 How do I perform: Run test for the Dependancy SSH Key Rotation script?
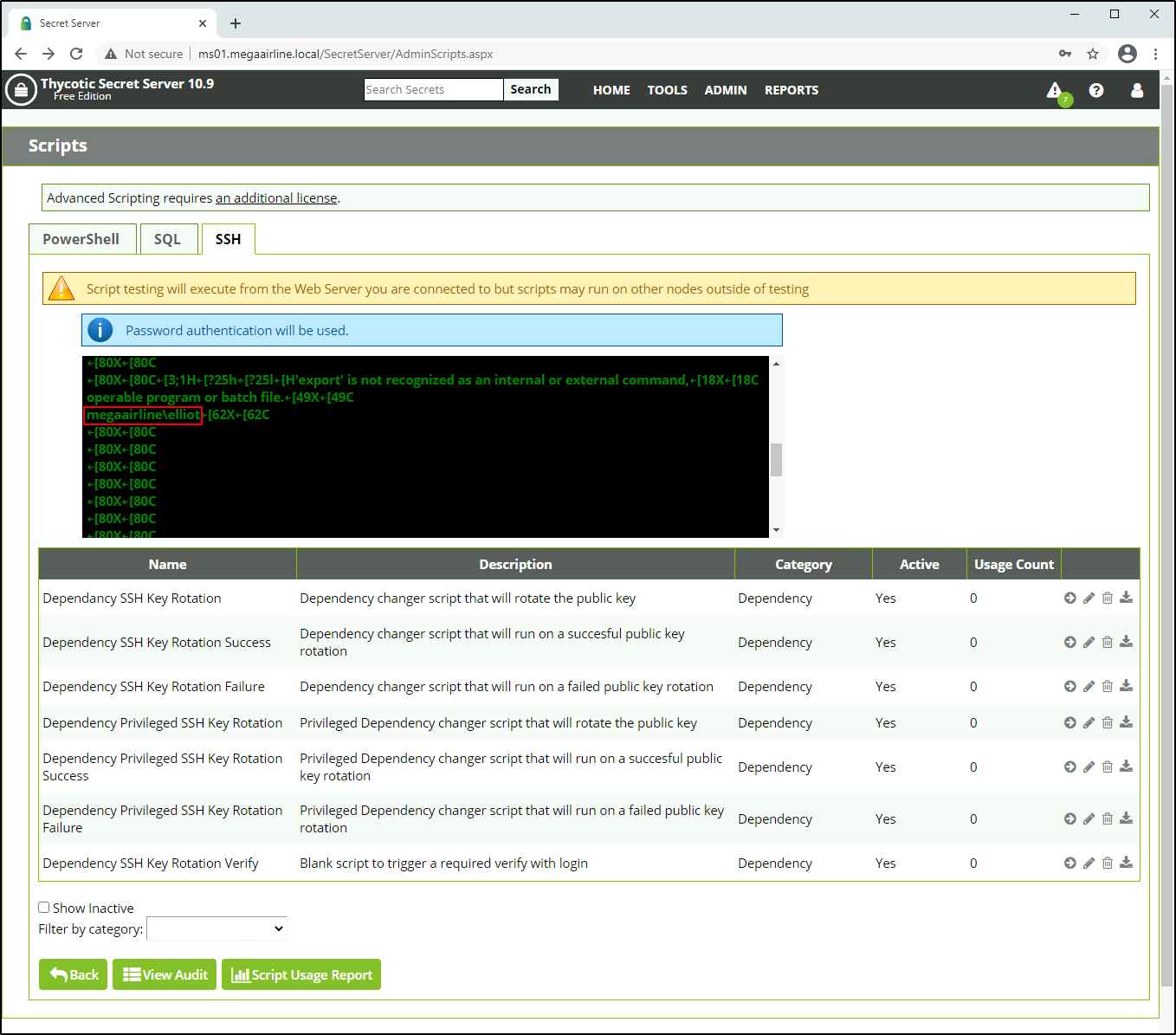coord(1069,598)
